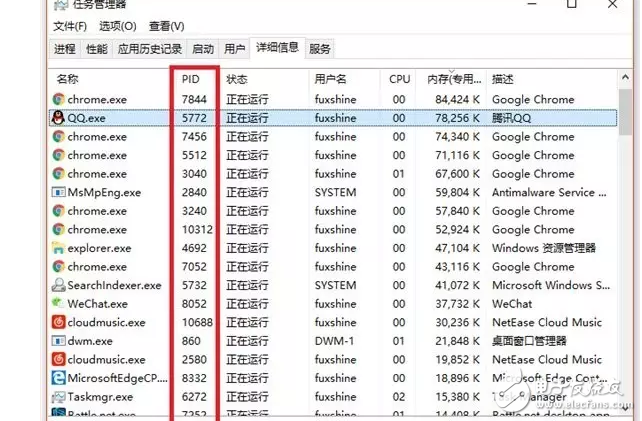This screenshot has height=421, width=642.
Task: Click the Taskmgr.exe icon
Action: 58,396
